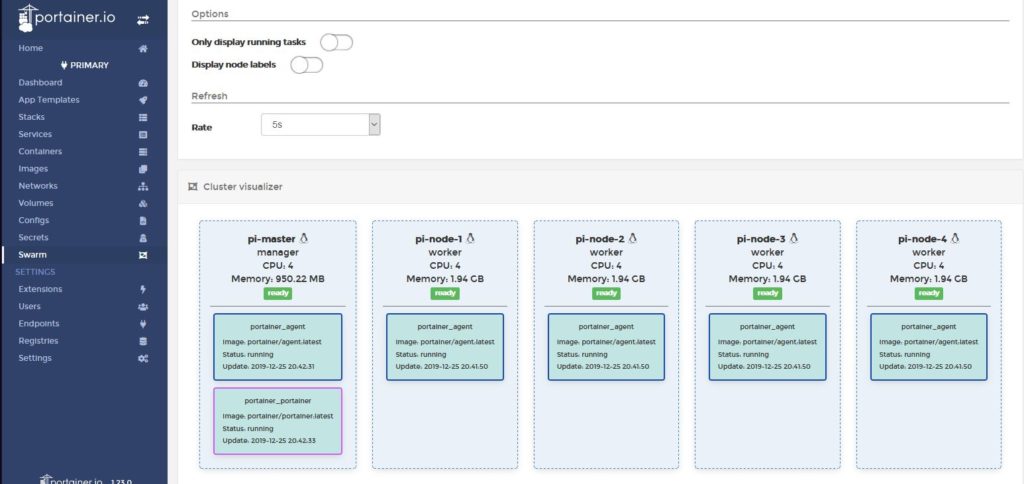Click the Linux penguin icon beside pi-node-2
Viewport: 1024px width, 484px height.
(632, 238)
